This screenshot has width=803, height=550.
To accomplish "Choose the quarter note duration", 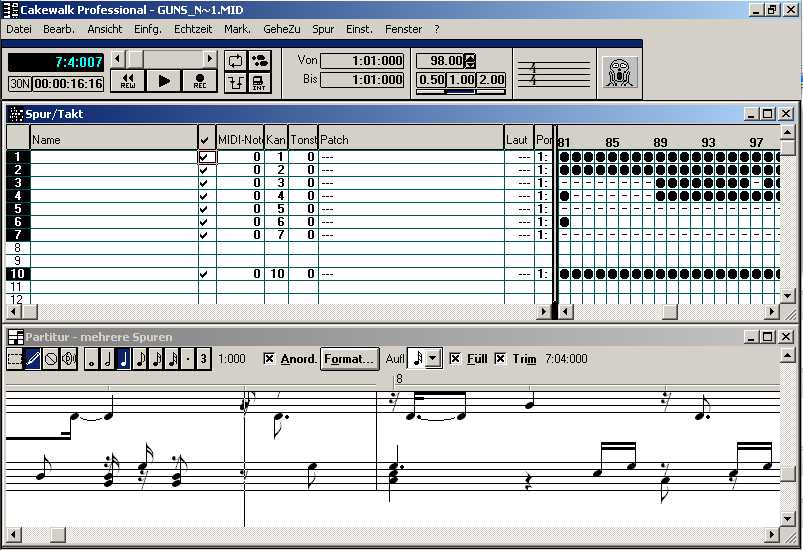I will tap(123, 359).
